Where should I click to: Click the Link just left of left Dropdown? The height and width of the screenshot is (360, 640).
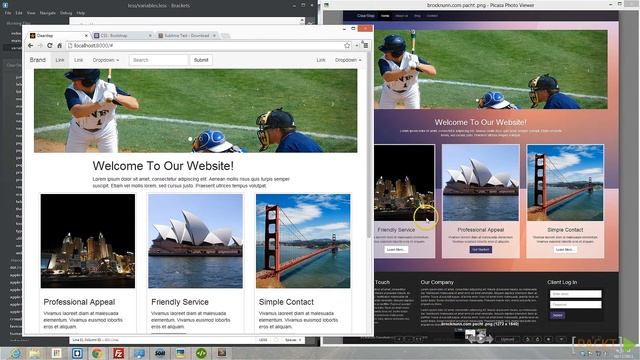tap(78, 60)
